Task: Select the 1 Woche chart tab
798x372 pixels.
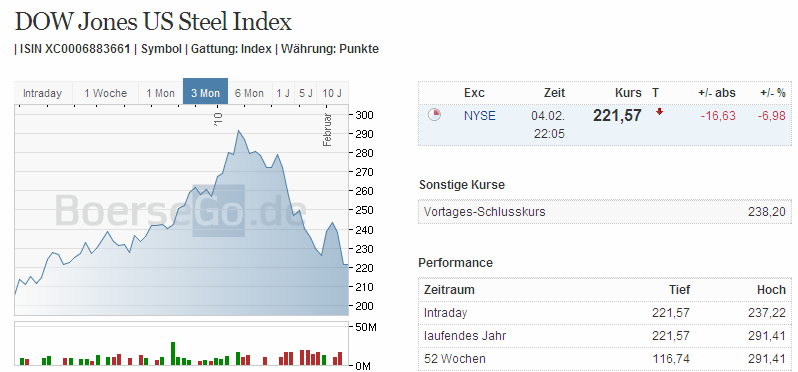Action: point(105,94)
